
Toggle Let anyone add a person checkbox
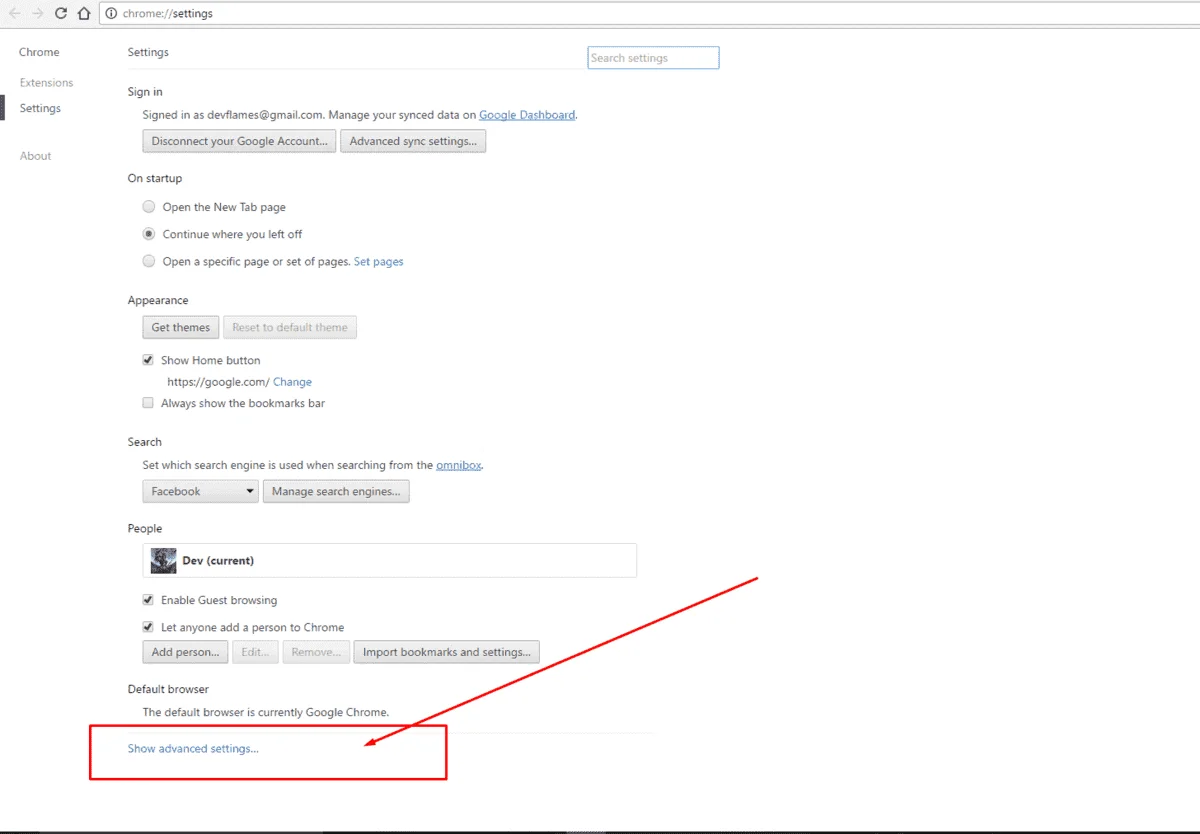148,627
